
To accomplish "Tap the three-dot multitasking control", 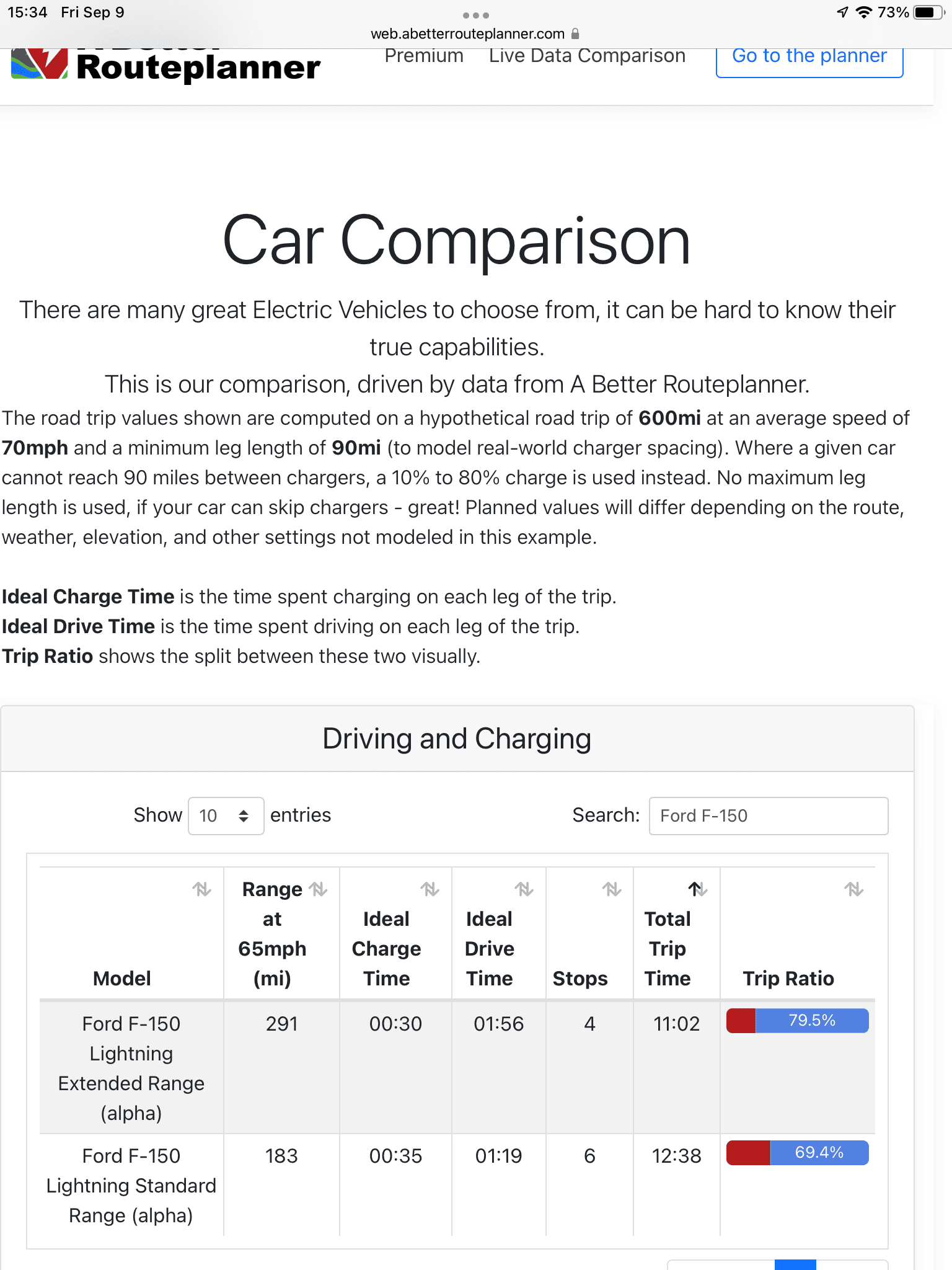I will (475, 15).
